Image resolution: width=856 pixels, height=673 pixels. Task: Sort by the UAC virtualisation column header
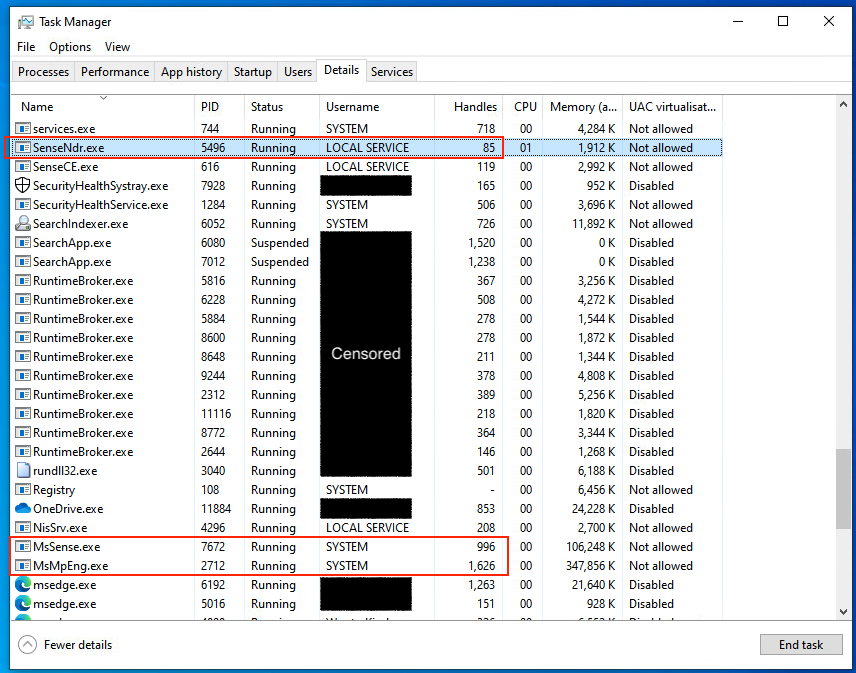672,107
